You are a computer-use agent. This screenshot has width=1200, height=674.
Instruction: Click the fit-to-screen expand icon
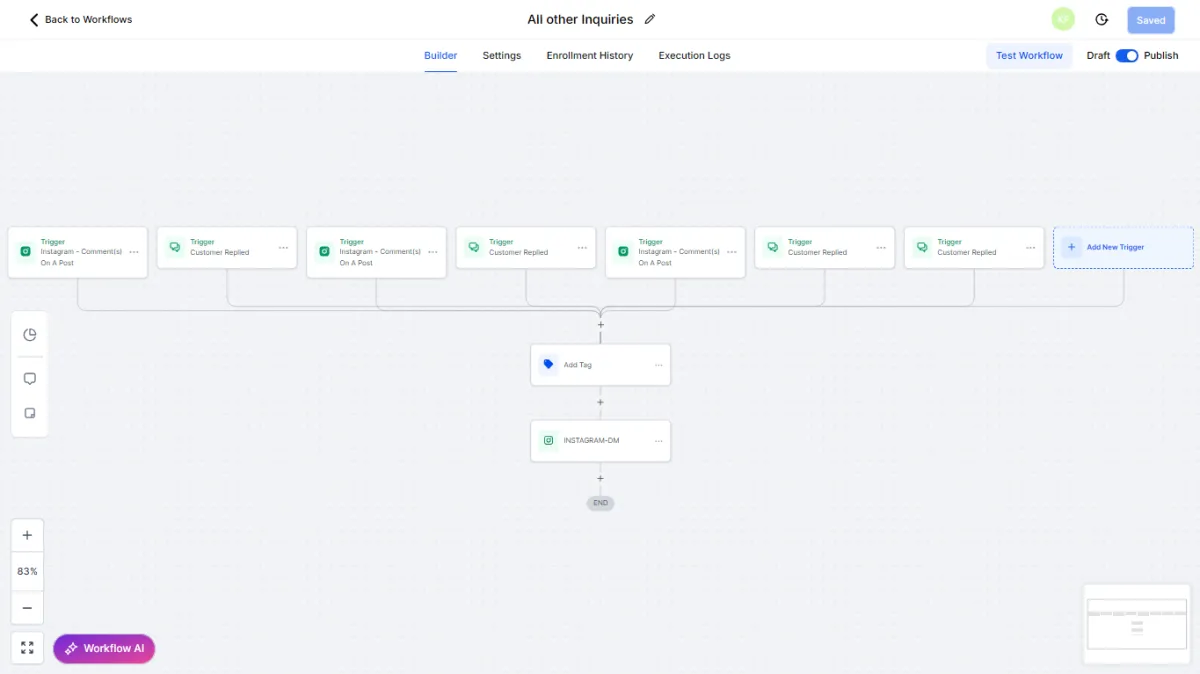click(x=27, y=648)
